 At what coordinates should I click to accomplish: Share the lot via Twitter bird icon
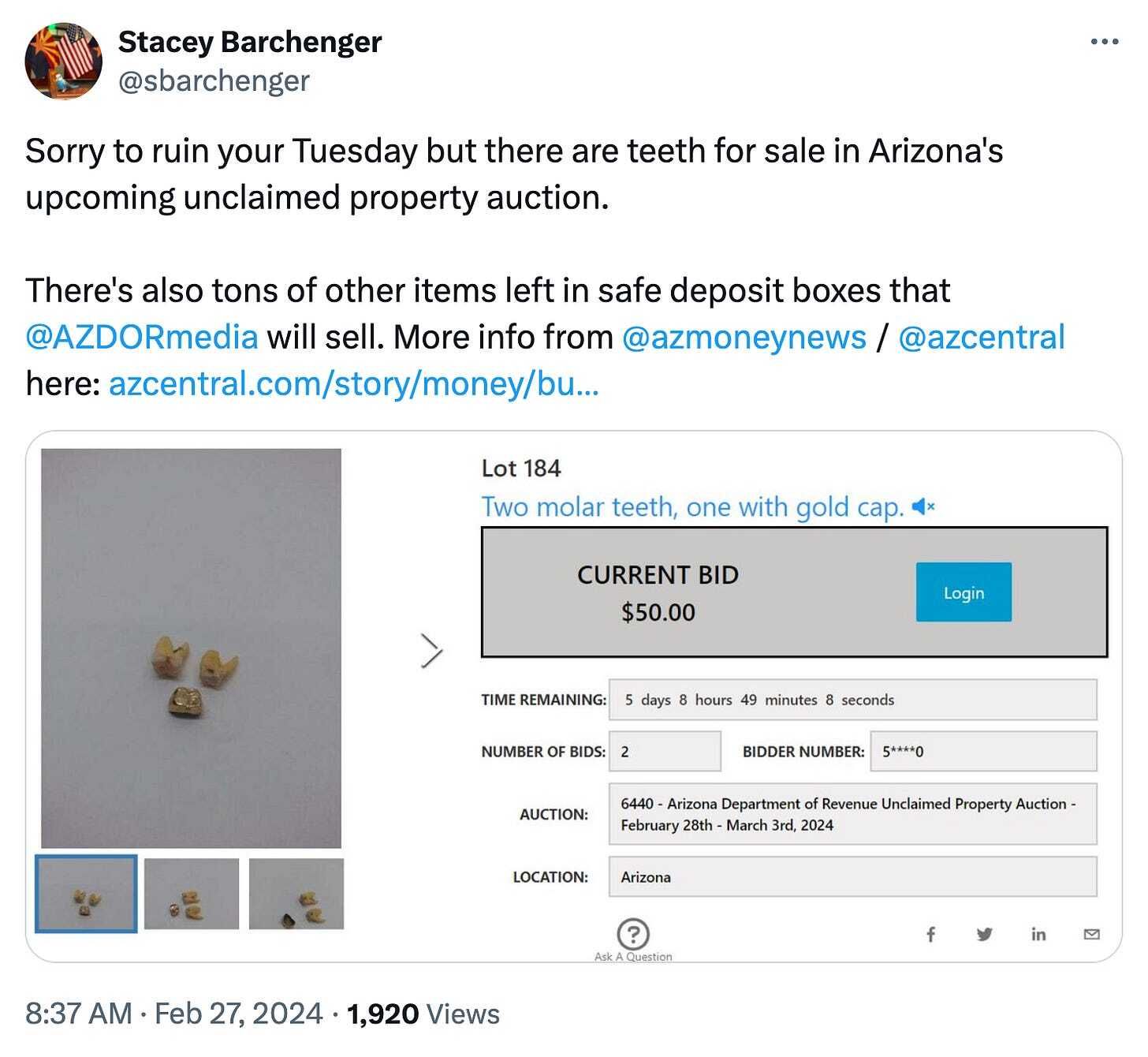984,935
